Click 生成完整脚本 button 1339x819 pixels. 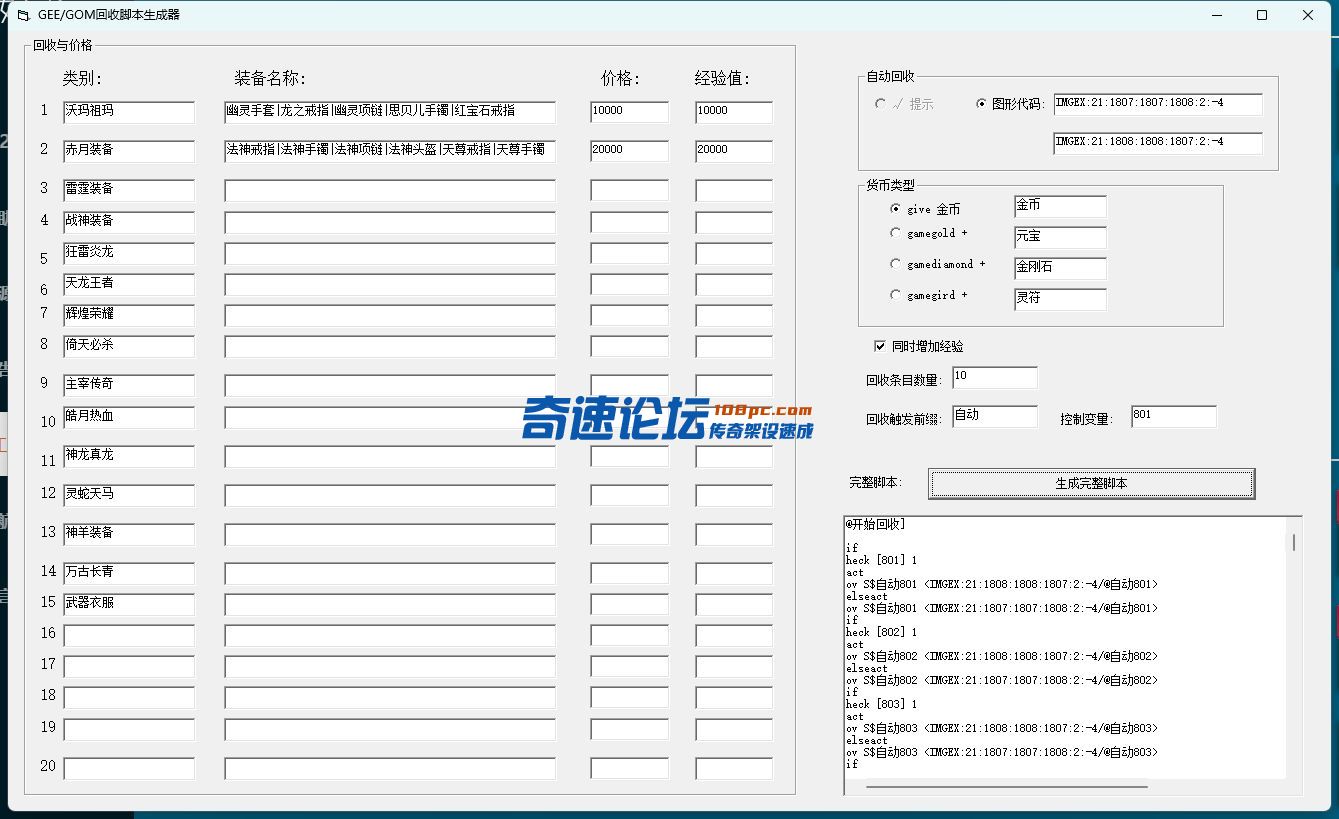1091,483
